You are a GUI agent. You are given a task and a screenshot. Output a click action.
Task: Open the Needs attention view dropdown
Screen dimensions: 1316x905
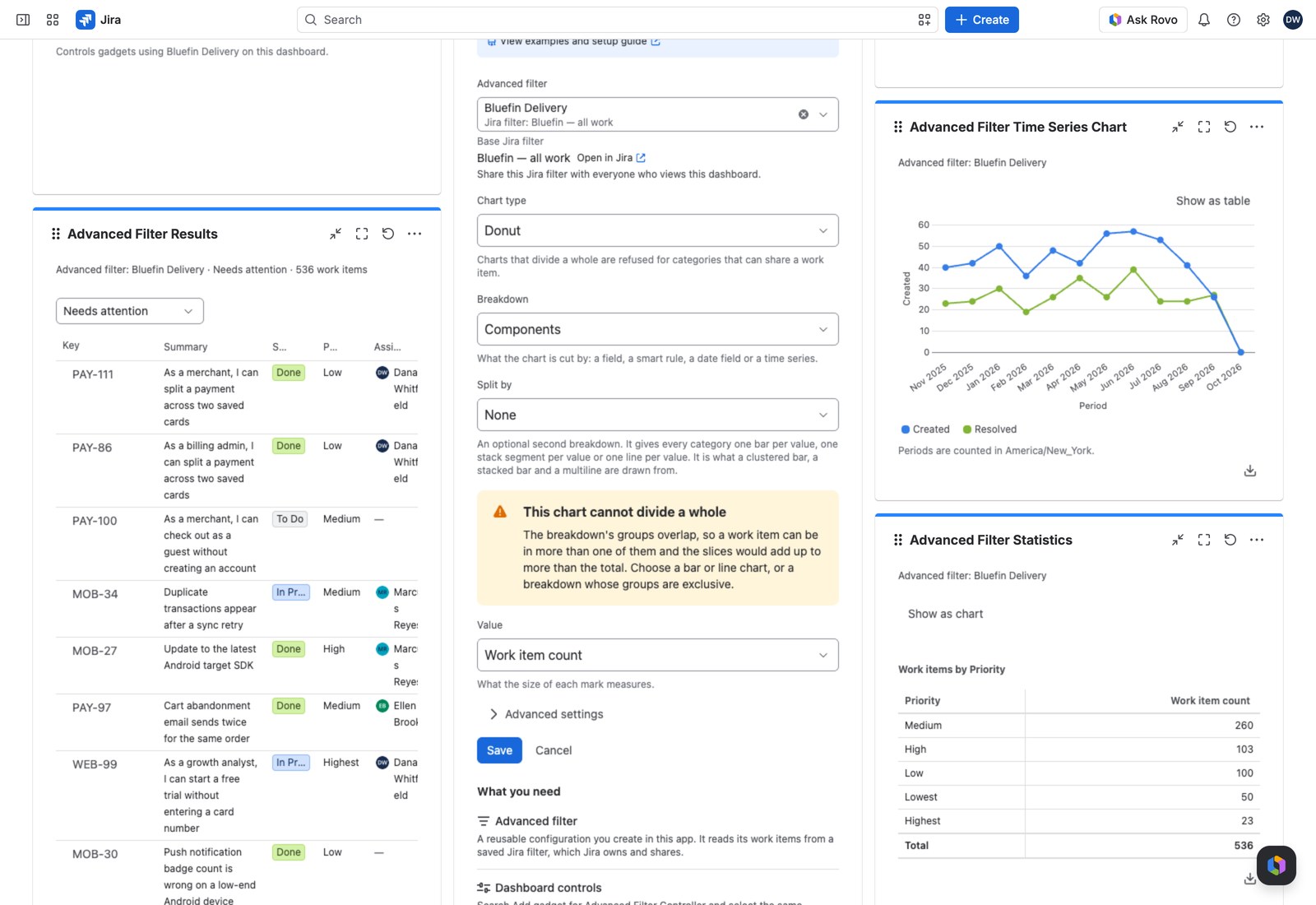click(x=130, y=311)
